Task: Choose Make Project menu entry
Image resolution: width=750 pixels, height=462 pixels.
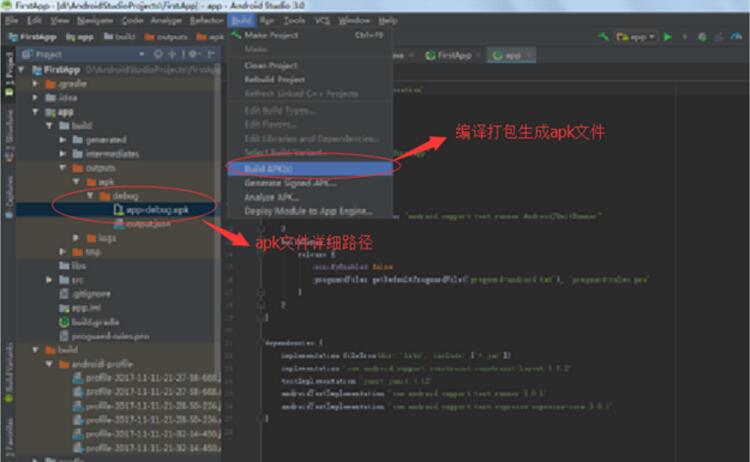Action: (x=310, y=35)
